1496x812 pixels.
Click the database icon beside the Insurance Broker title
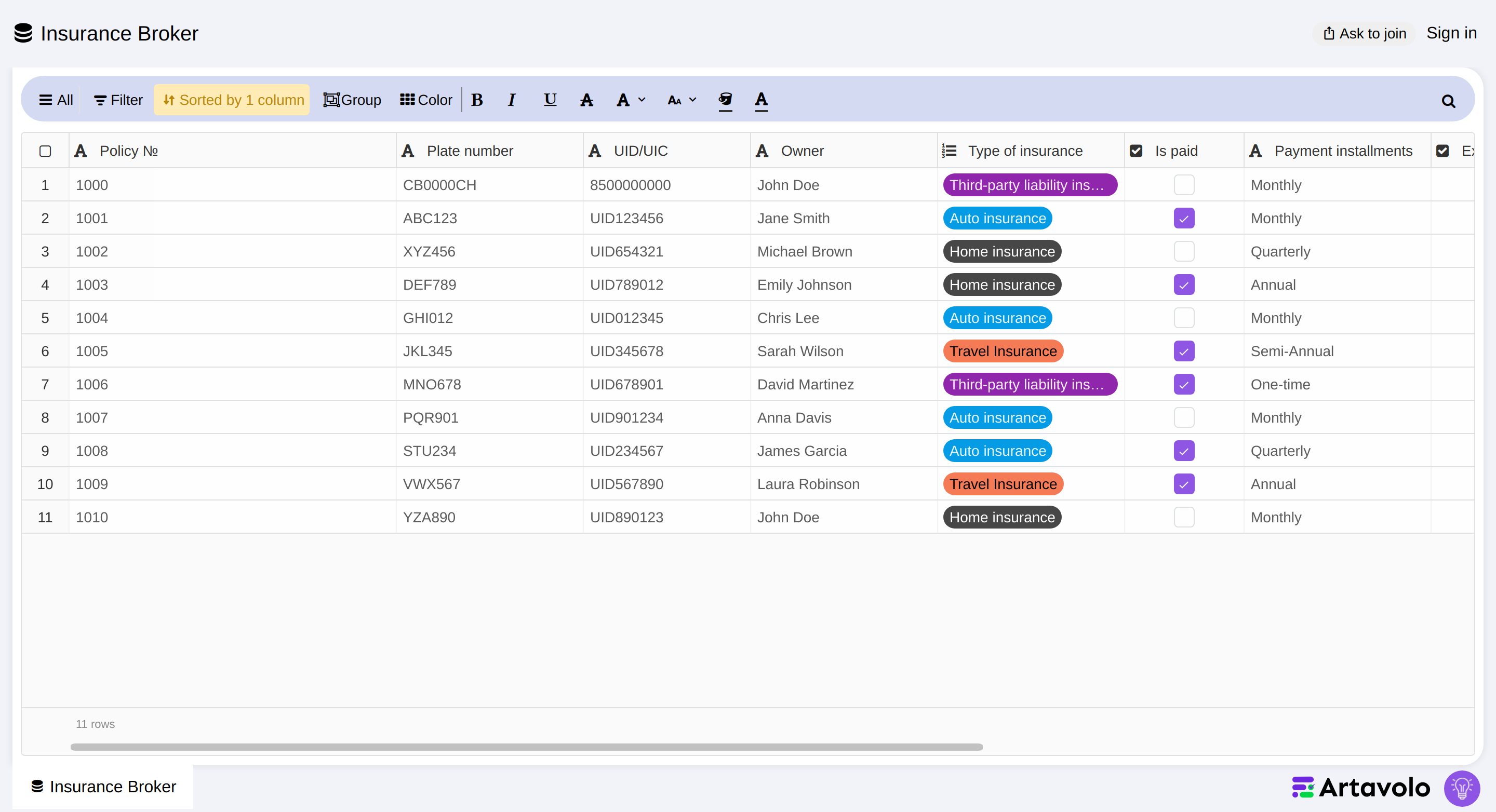click(23, 33)
